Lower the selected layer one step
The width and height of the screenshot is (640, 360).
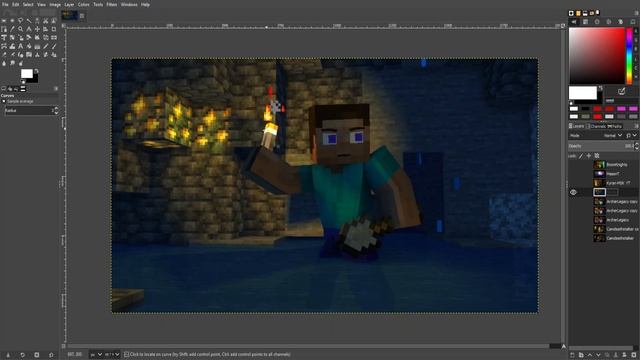[x=598, y=355]
